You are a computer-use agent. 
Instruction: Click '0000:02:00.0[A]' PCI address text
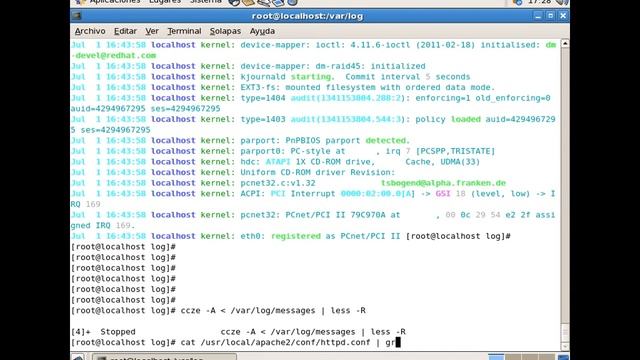click(x=378, y=193)
